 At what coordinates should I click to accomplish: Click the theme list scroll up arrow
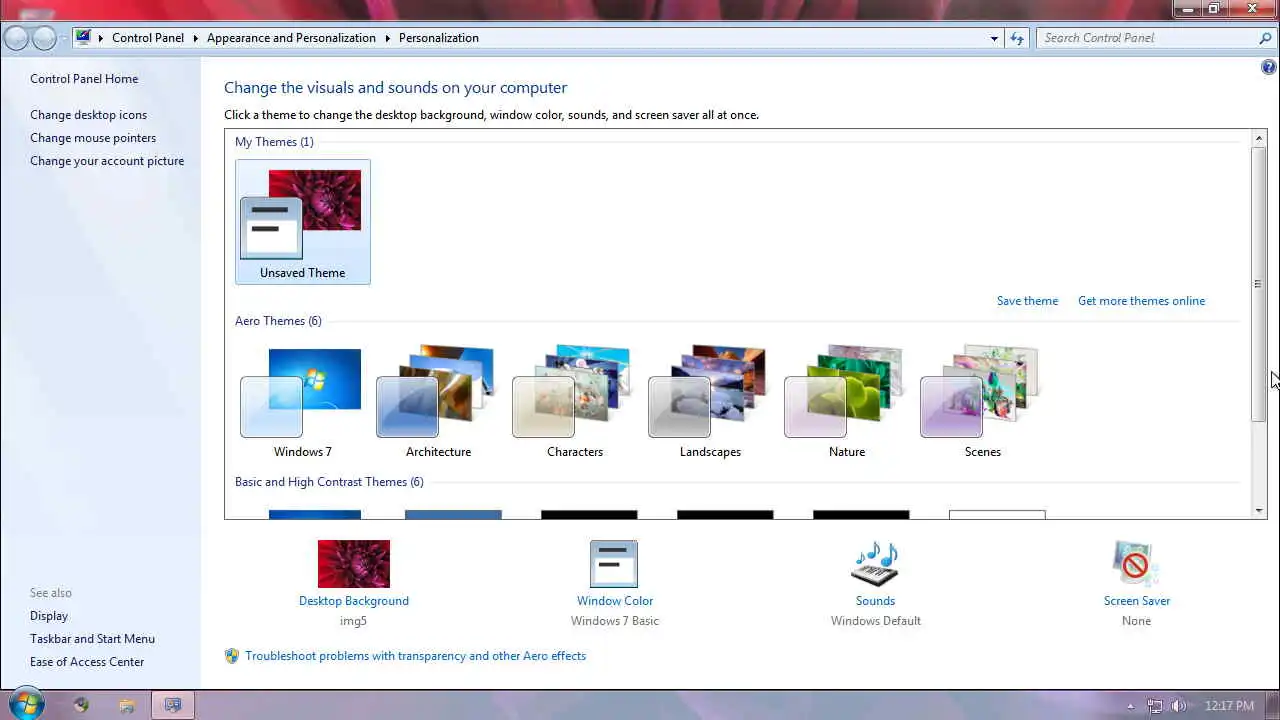(x=1259, y=138)
